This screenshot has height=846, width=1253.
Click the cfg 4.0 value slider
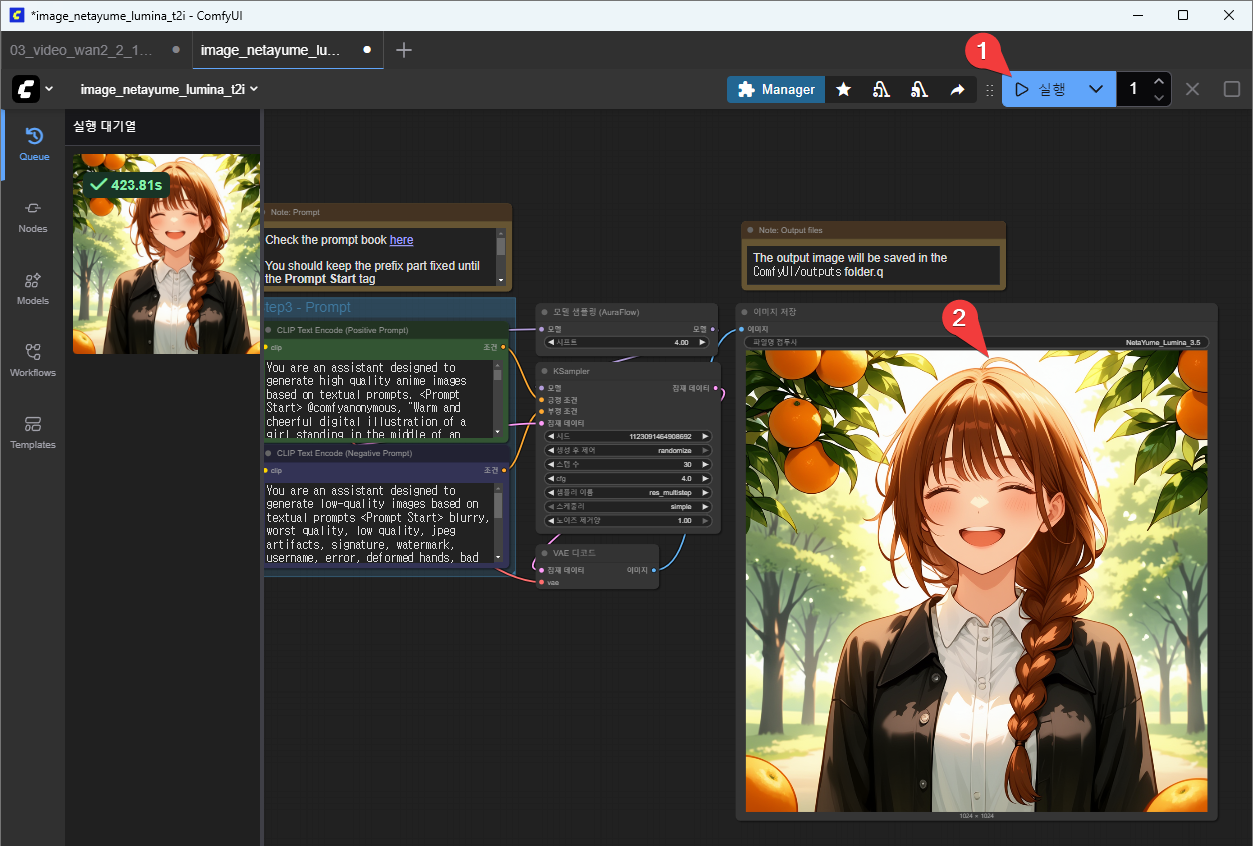(628, 479)
